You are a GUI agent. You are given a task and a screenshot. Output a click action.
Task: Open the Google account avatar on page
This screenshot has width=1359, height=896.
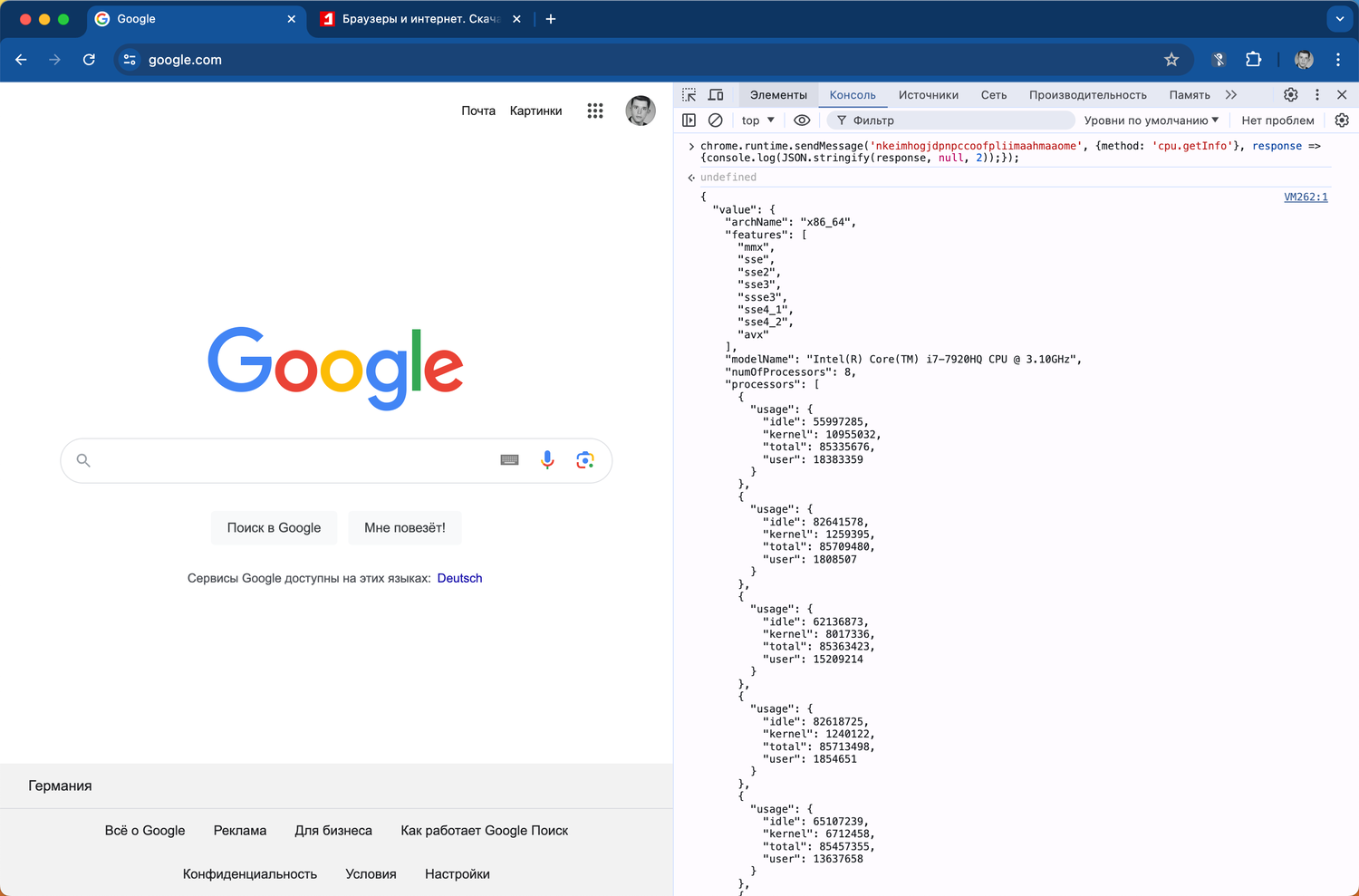click(x=641, y=111)
